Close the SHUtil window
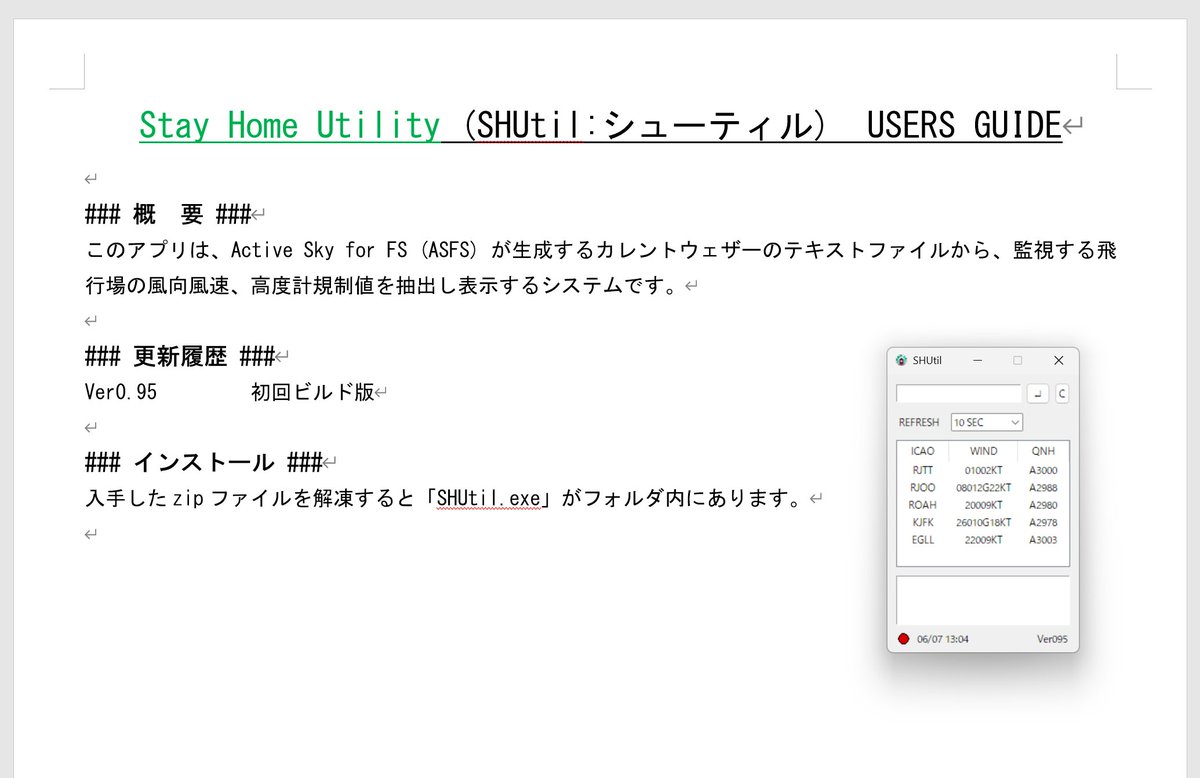1200x778 pixels. pyautogui.click(x=1058, y=360)
